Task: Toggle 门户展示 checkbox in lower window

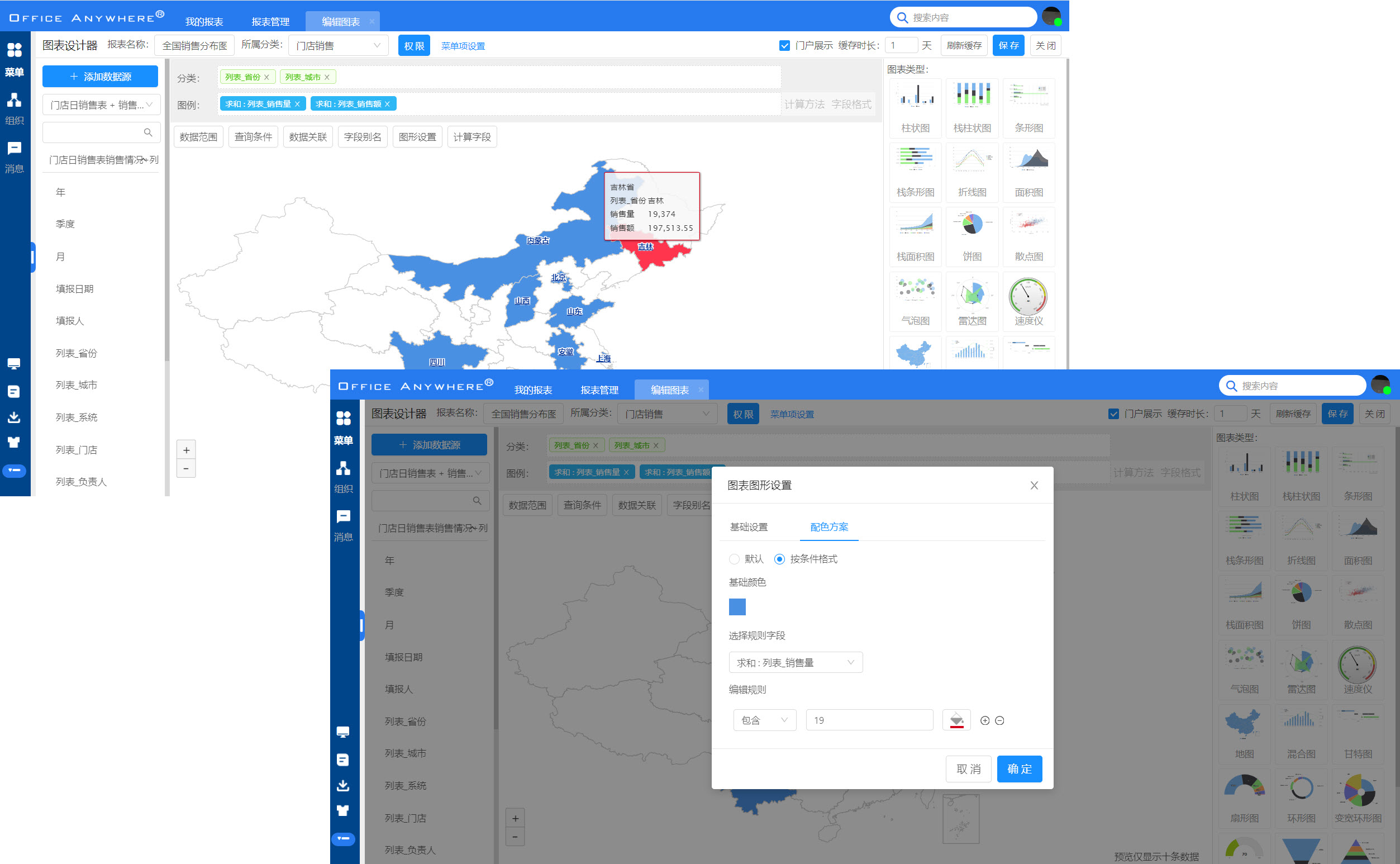Action: point(1113,414)
